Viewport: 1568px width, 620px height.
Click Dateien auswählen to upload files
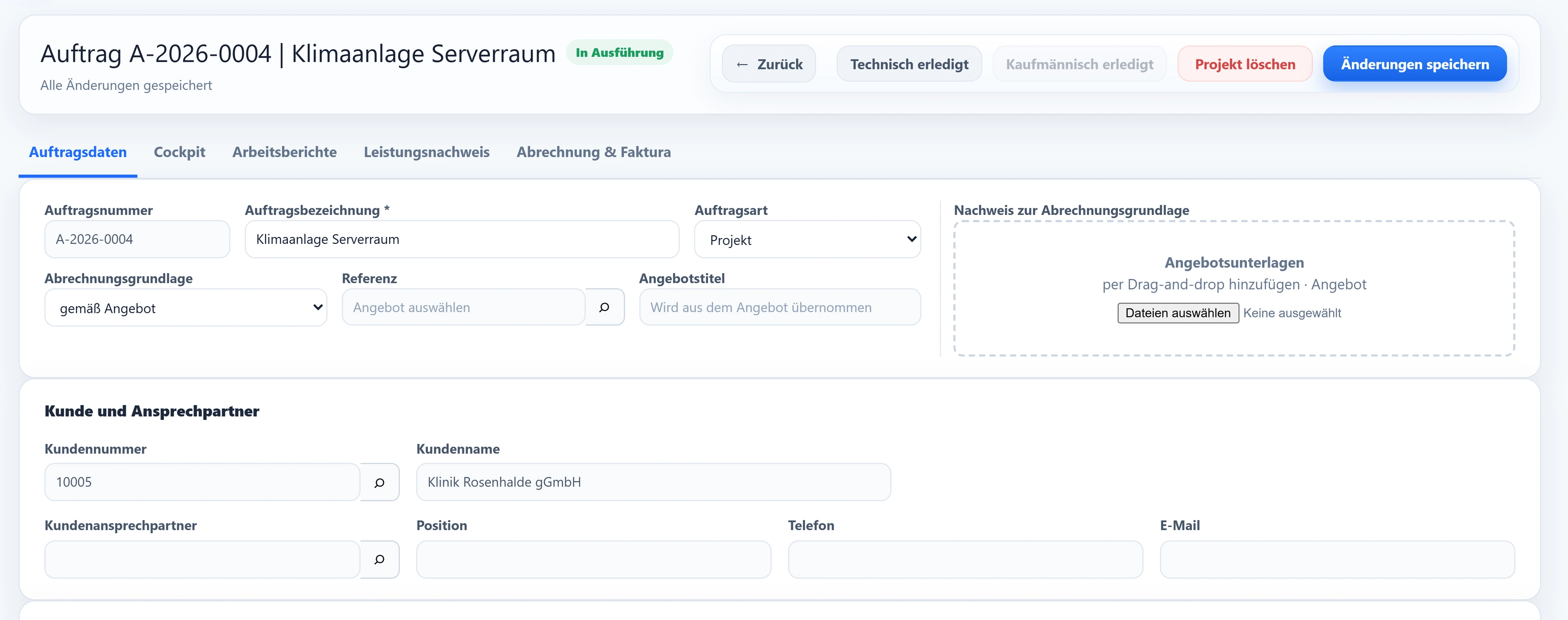click(1178, 313)
